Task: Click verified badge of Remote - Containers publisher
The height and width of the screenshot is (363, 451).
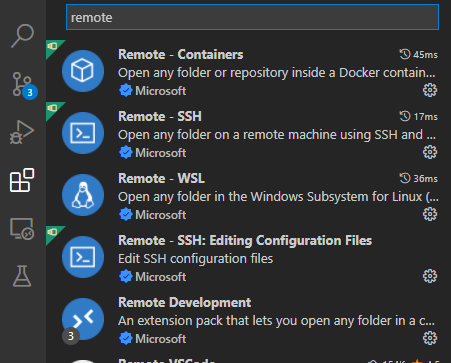Action: tap(126, 91)
